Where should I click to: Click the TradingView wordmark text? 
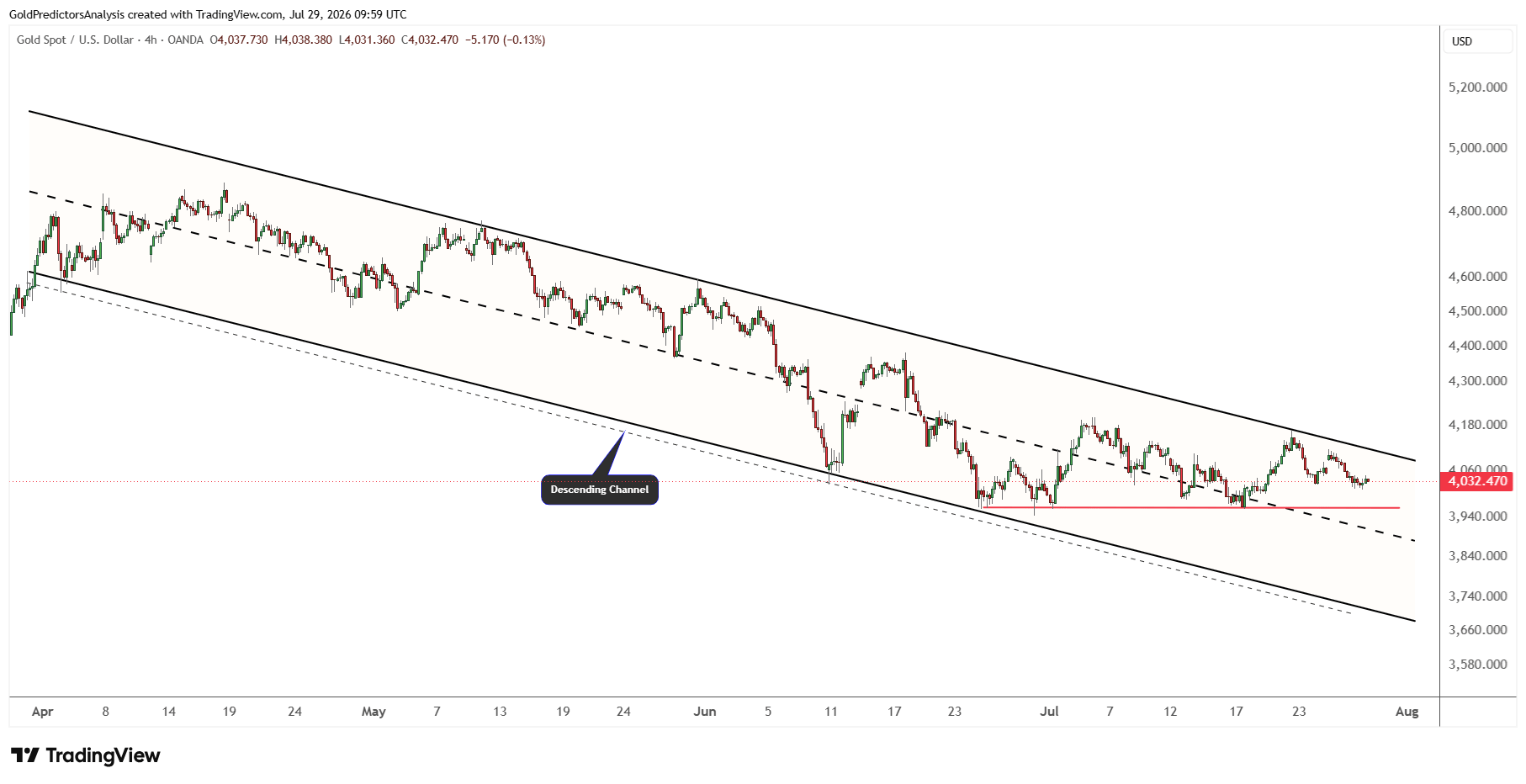click(103, 755)
